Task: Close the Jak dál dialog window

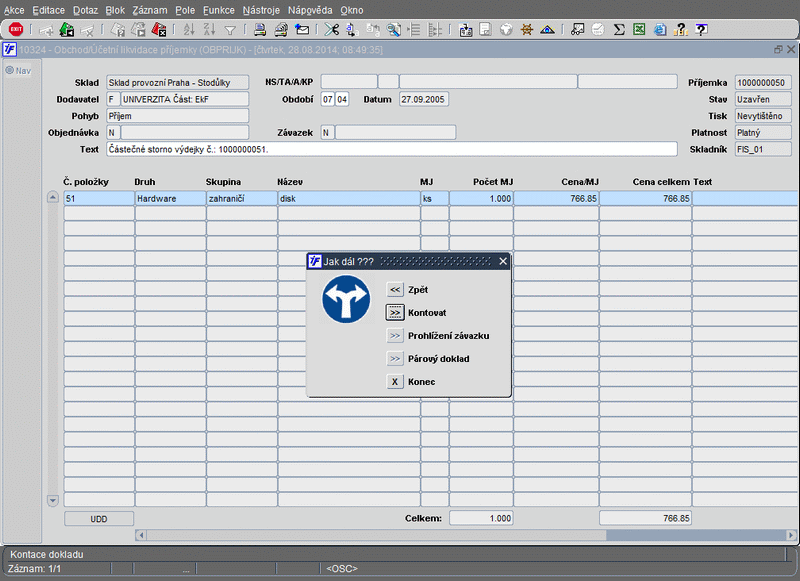Action: [503, 261]
